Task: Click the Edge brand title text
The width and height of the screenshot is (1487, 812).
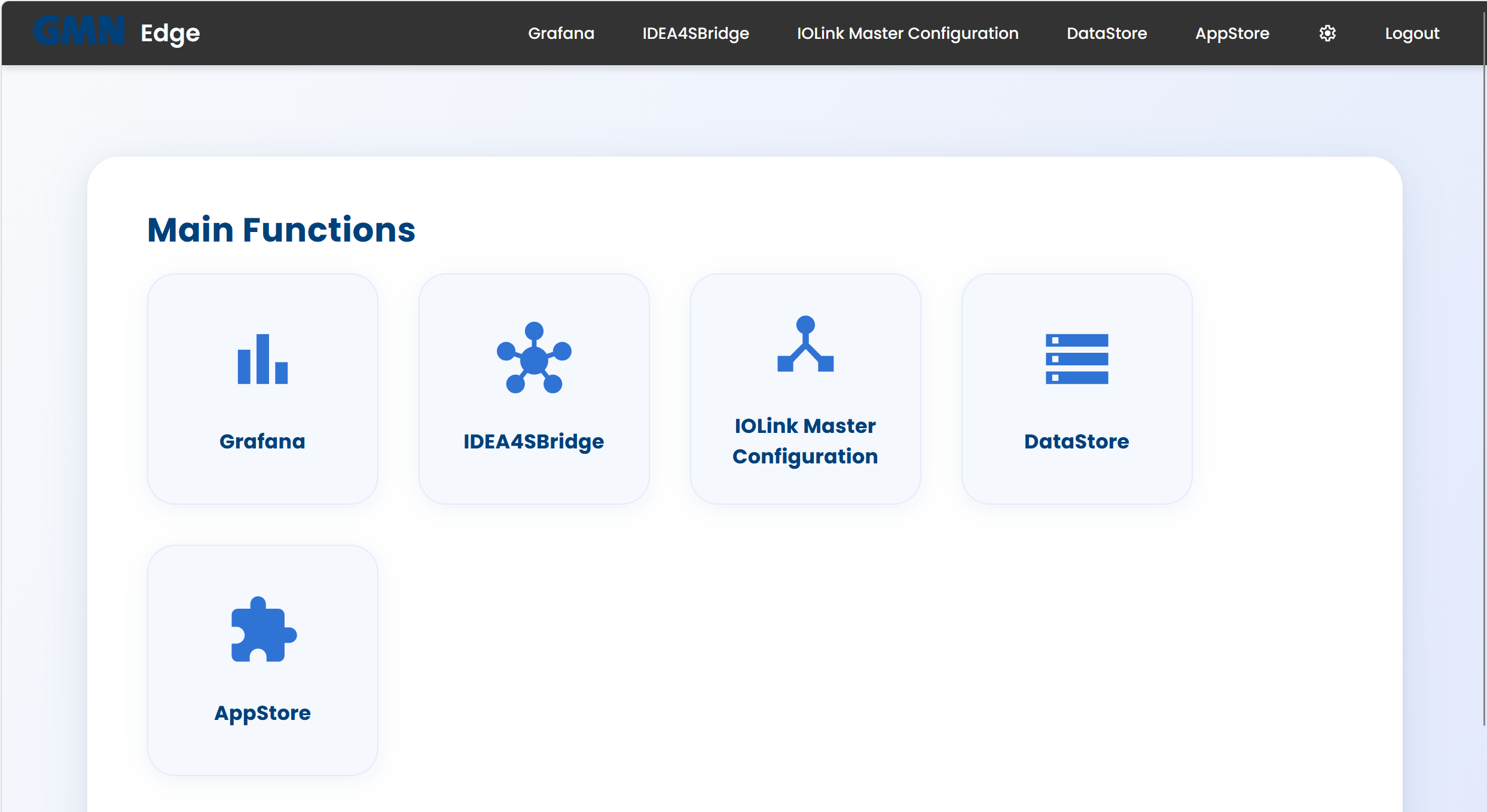Action: click(170, 33)
